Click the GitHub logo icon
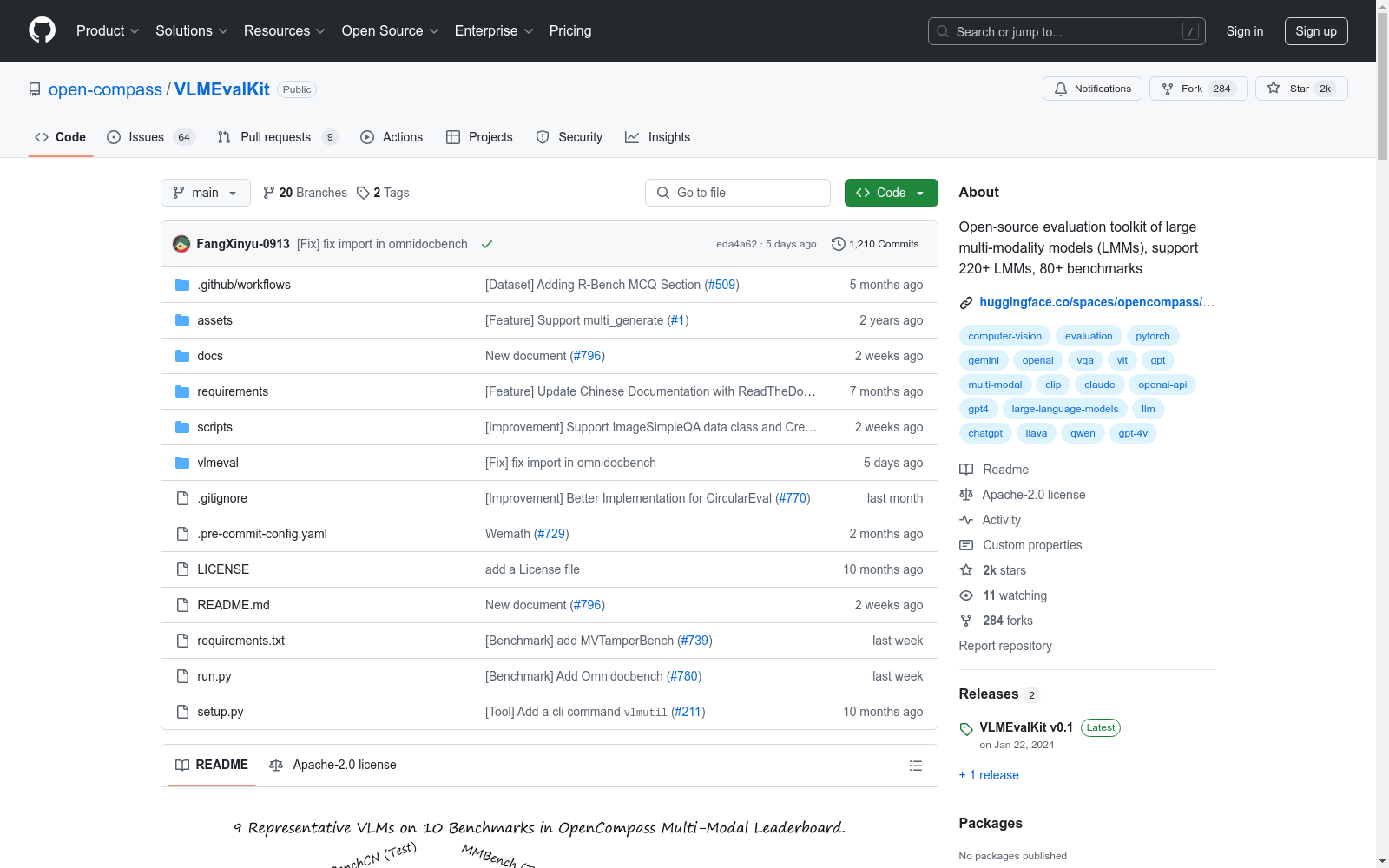The image size is (1389, 868). click(x=42, y=30)
